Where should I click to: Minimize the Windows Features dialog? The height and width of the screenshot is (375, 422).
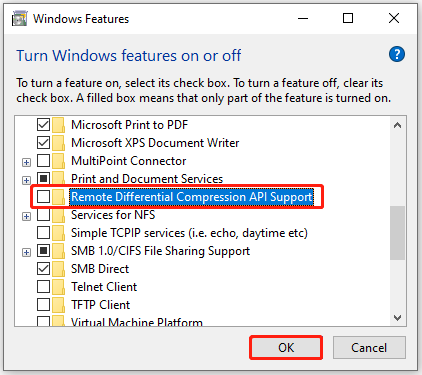[303, 18]
